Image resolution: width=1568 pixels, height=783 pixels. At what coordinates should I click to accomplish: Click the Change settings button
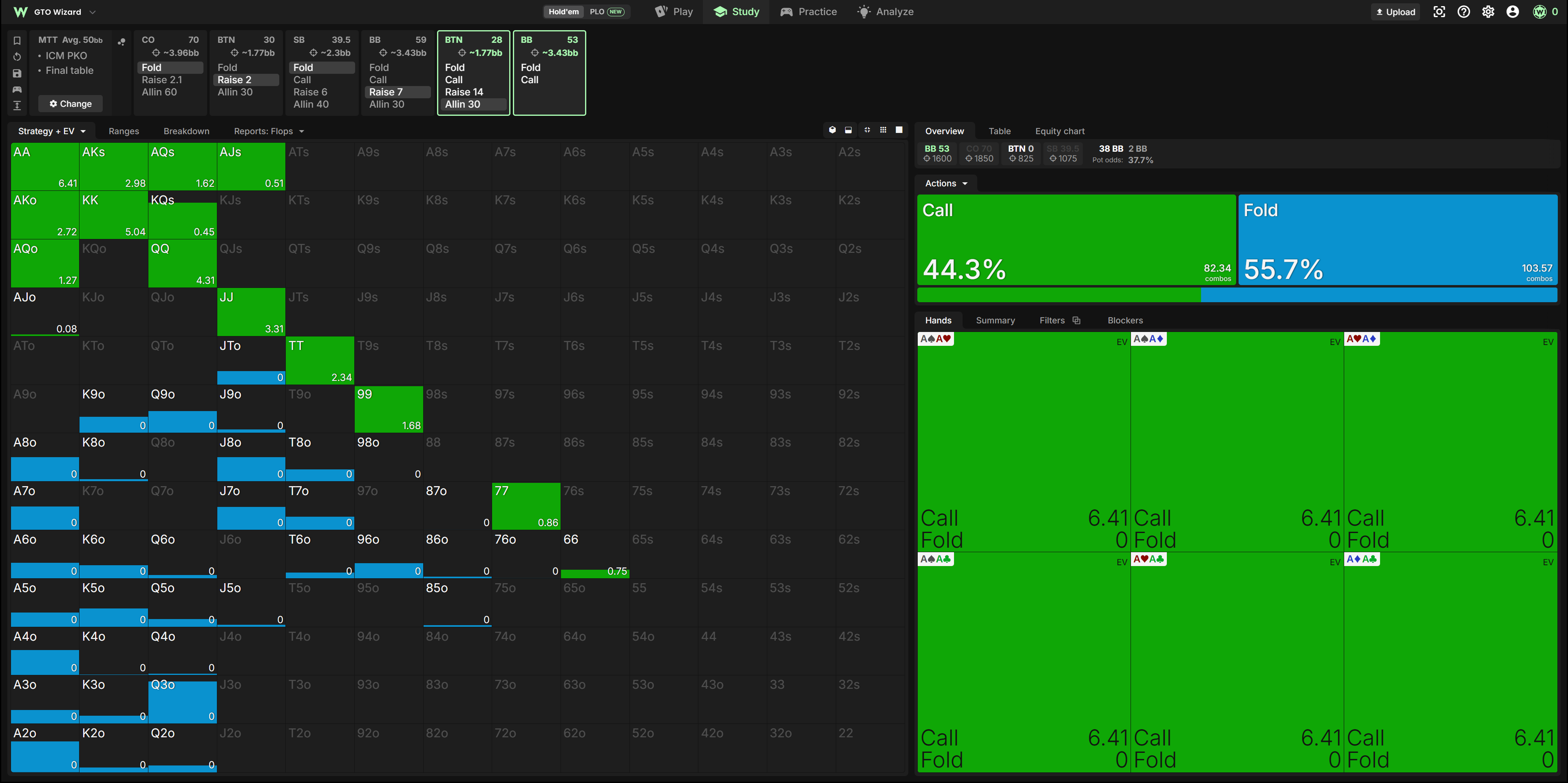[x=71, y=104]
